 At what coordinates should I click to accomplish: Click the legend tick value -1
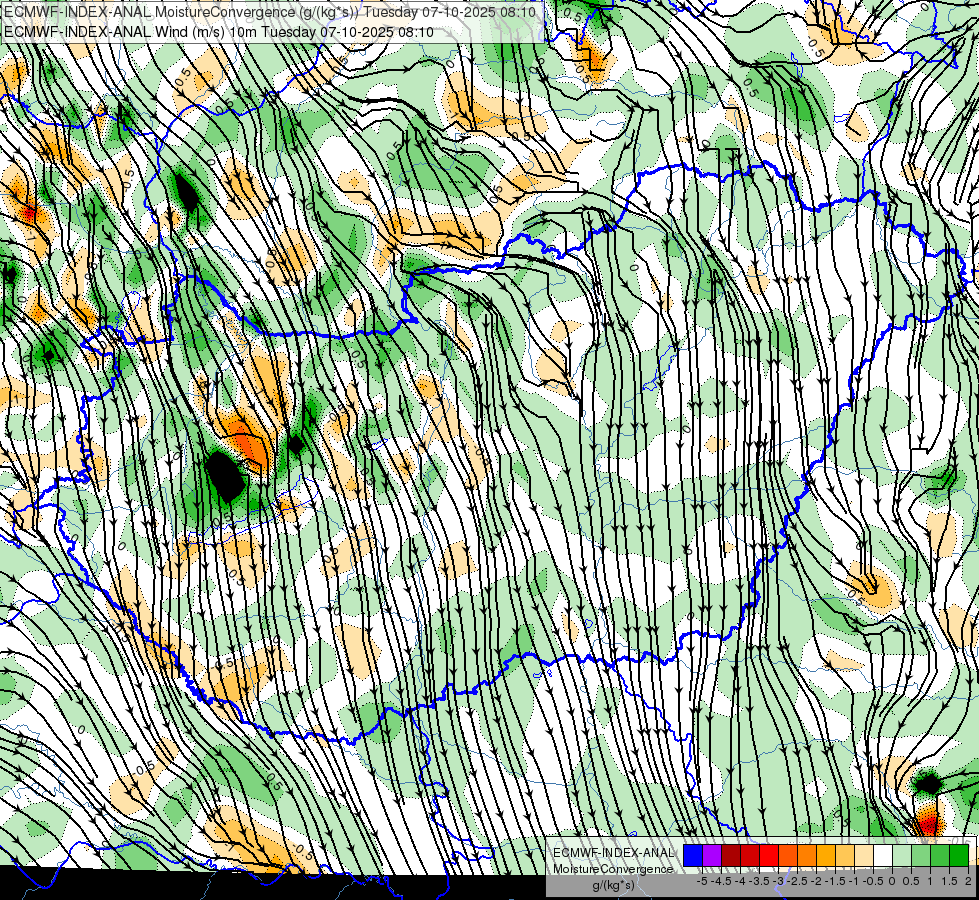point(854,881)
